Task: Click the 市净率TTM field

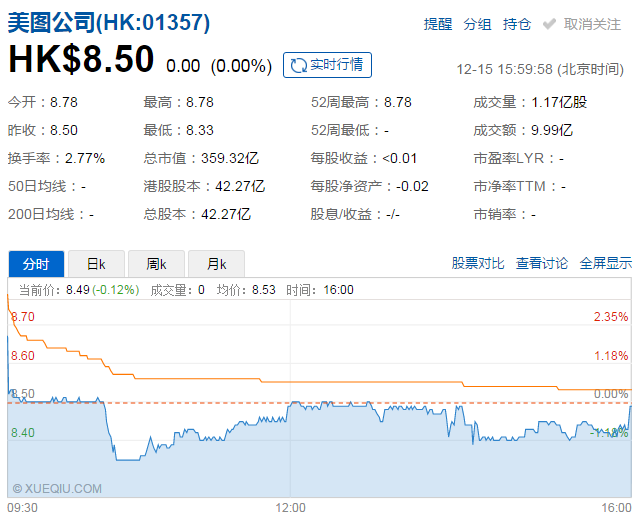Action: pos(520,186)
